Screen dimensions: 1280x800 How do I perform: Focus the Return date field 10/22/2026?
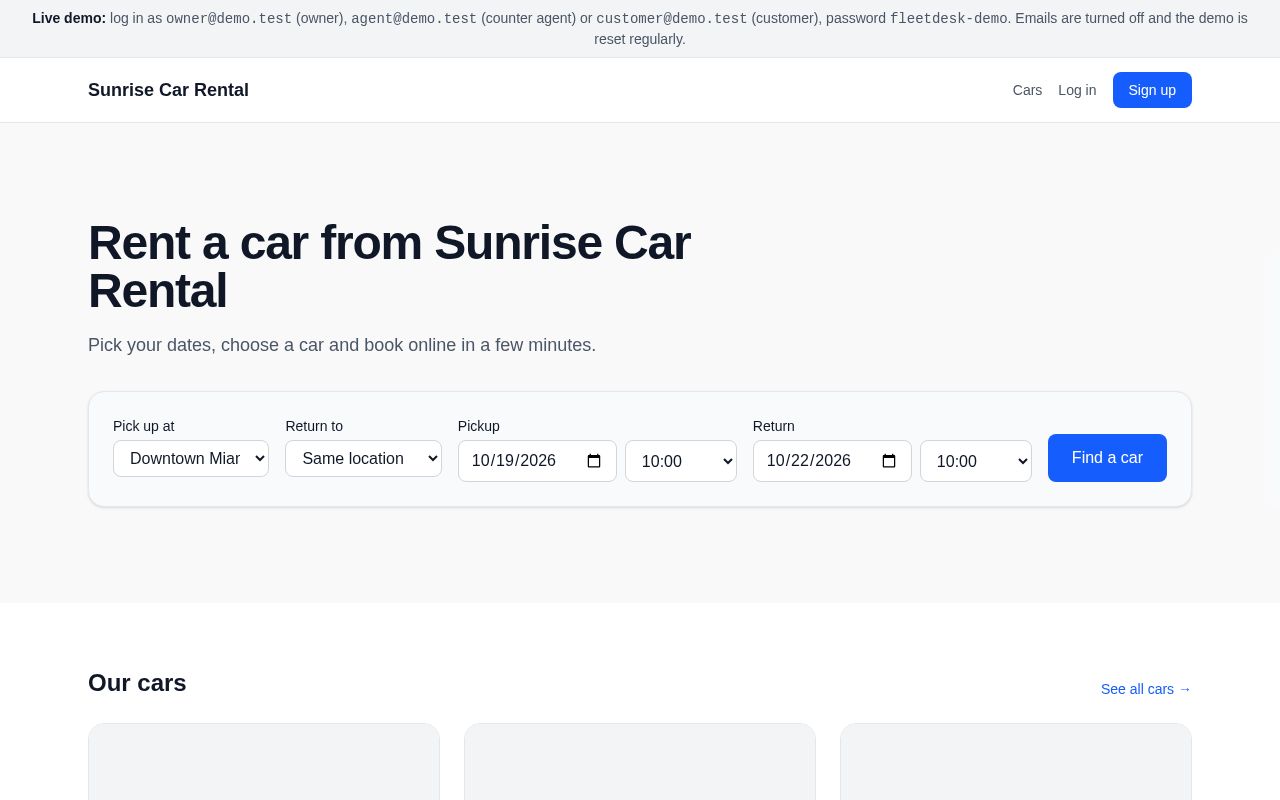[x=832, y=461]
